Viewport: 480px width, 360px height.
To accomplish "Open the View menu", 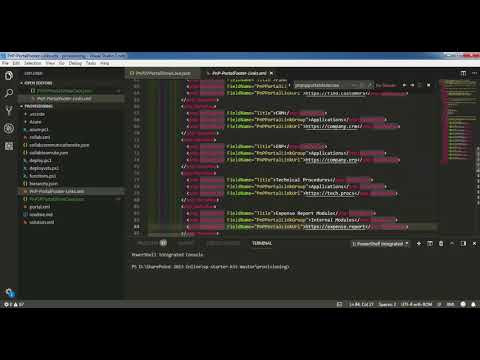I will tap(50, 63).
